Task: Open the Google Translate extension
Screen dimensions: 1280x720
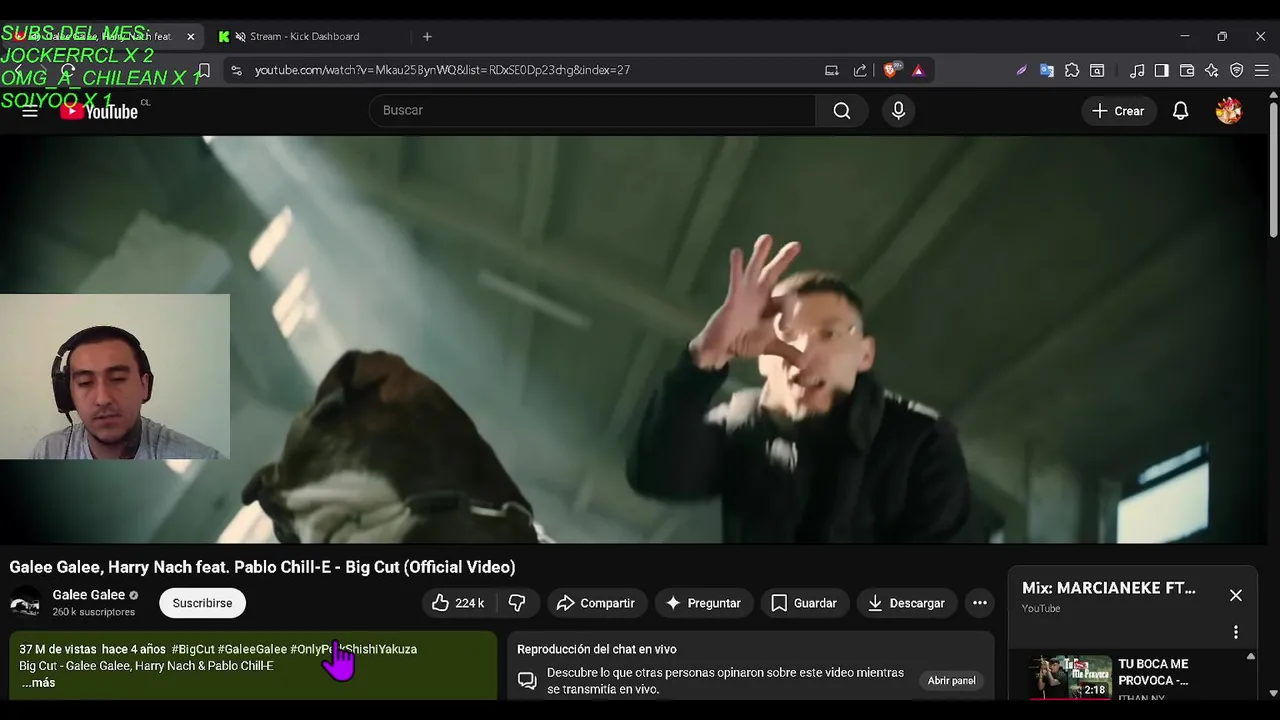Action: [x=1047, y=70]
